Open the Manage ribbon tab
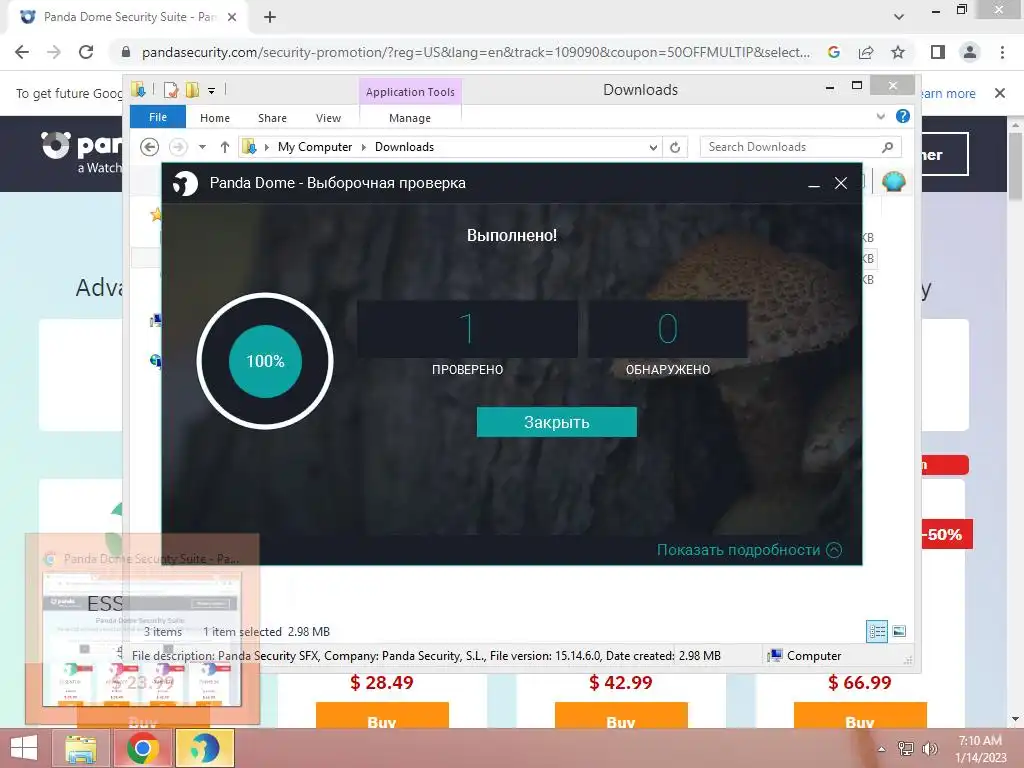The image size is (1024, 768). [409, 118]
